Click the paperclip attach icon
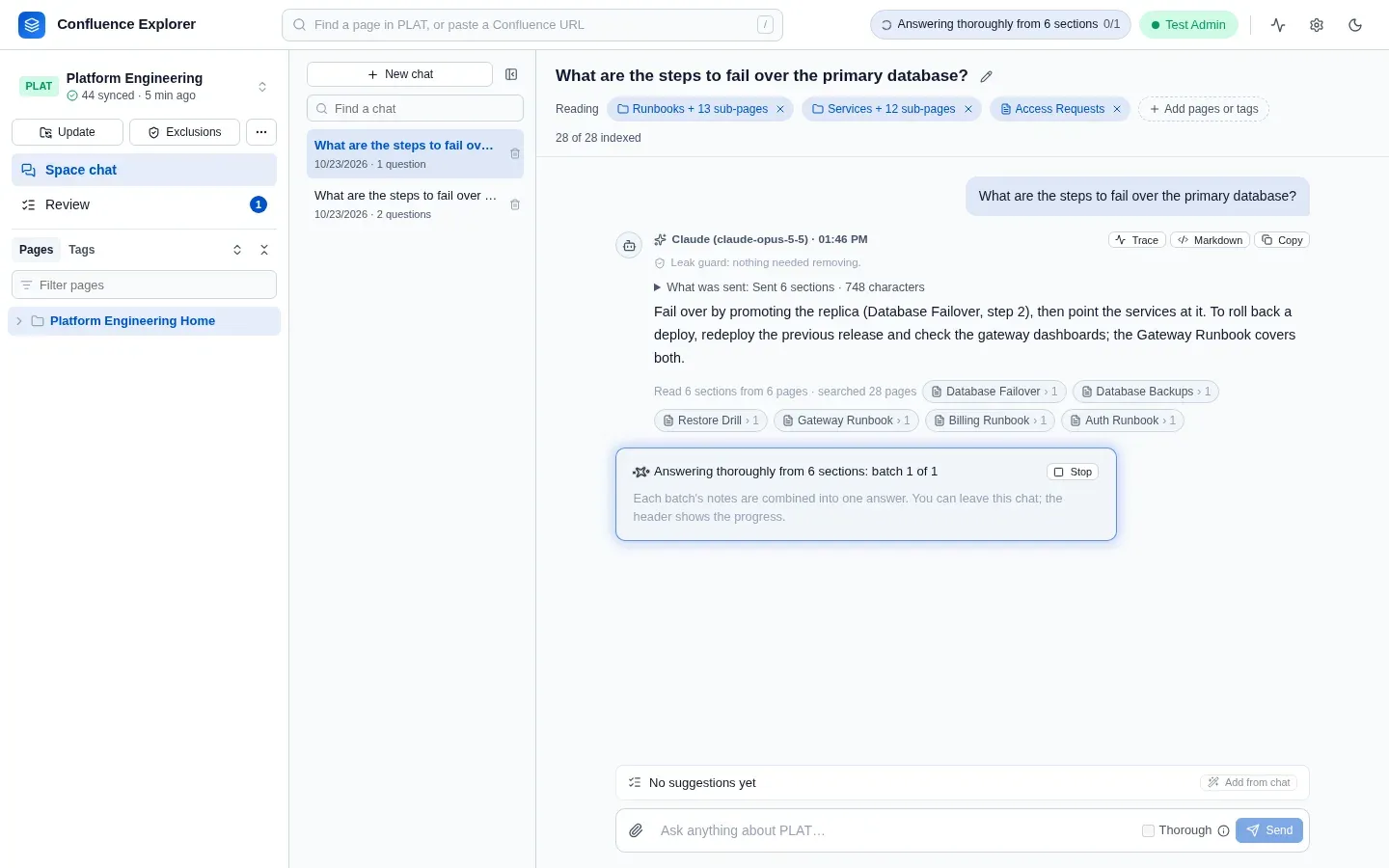Image resolution: width=1389 pixels, height=868 pixels. 636,830
